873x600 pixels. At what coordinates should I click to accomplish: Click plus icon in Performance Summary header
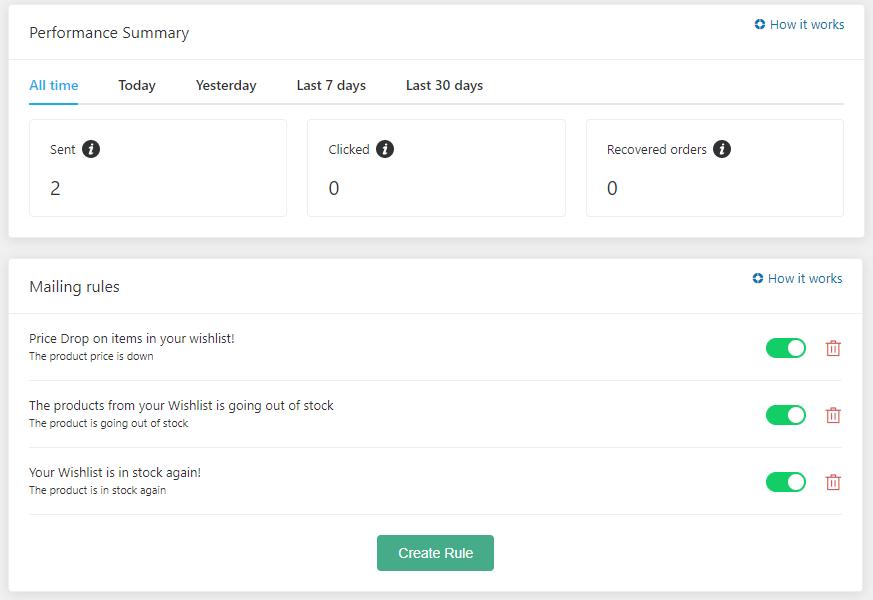click(x=759, y=24)
